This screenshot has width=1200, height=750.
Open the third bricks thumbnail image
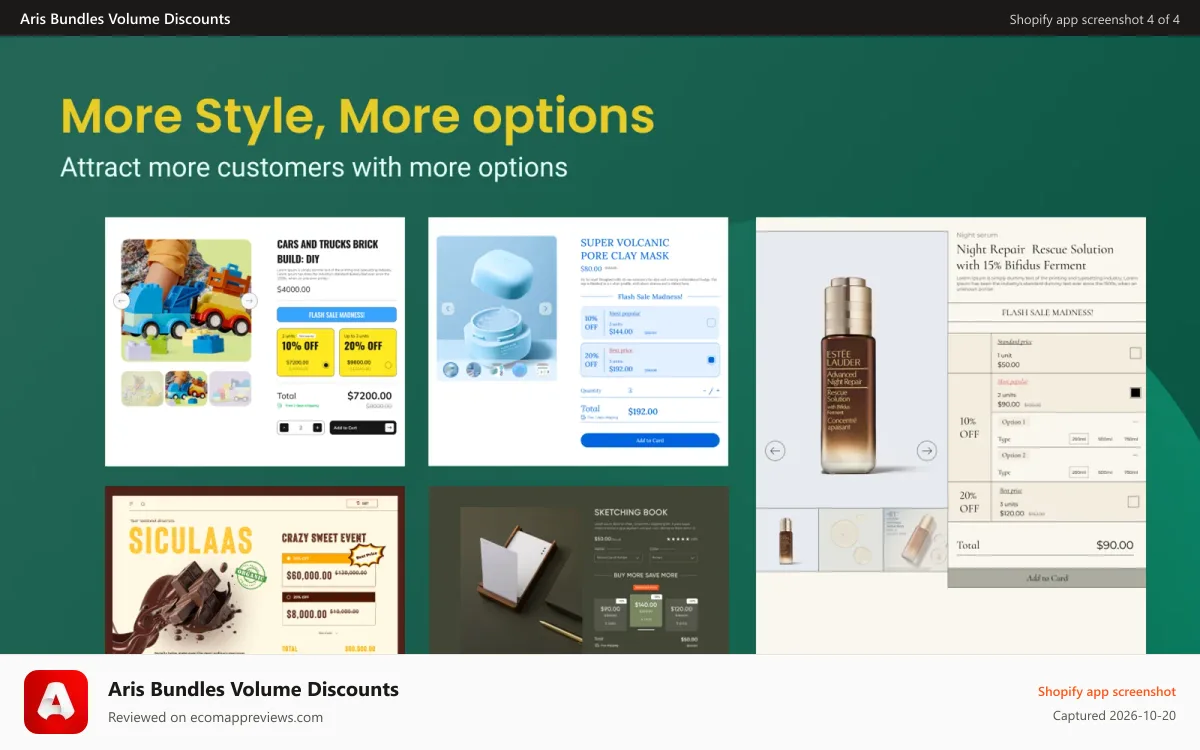coord(230,388)
